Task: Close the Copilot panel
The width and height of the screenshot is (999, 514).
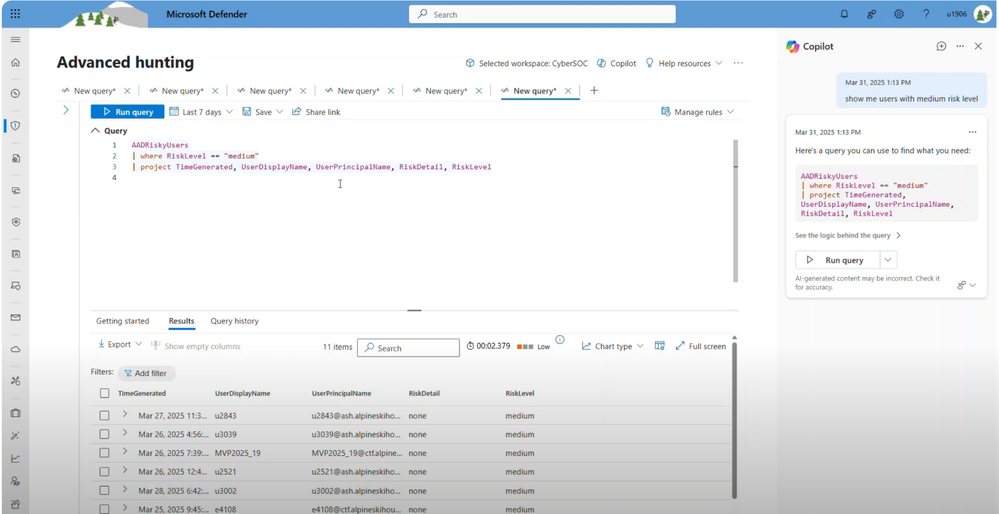Action: coord(979,46)
